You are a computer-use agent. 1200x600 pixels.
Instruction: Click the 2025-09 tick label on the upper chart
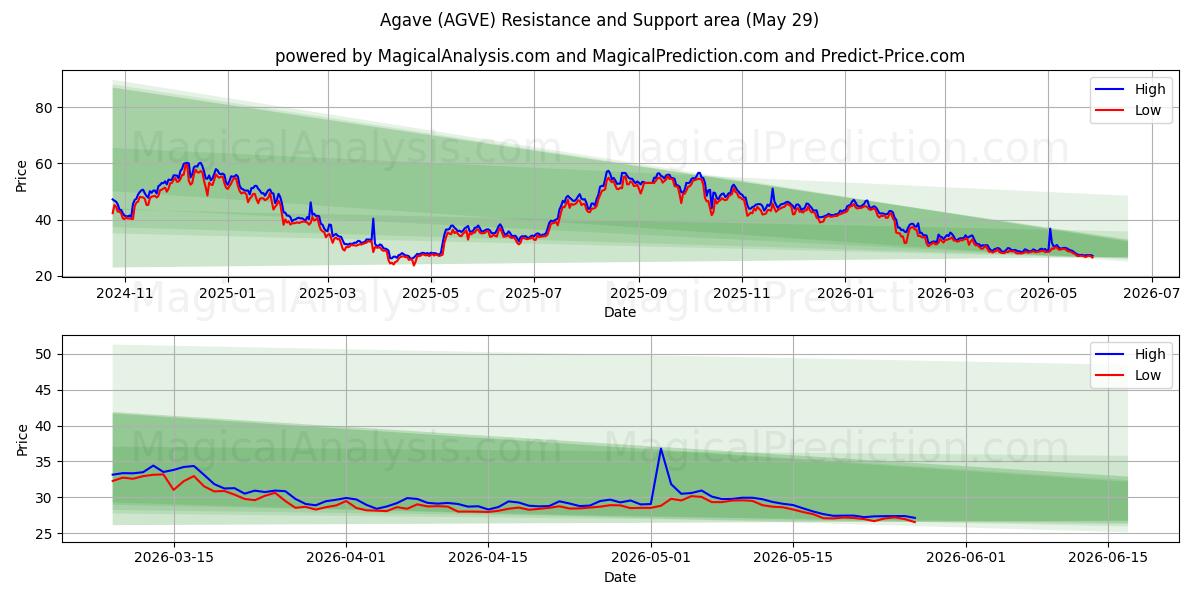(x=638, y=294)
